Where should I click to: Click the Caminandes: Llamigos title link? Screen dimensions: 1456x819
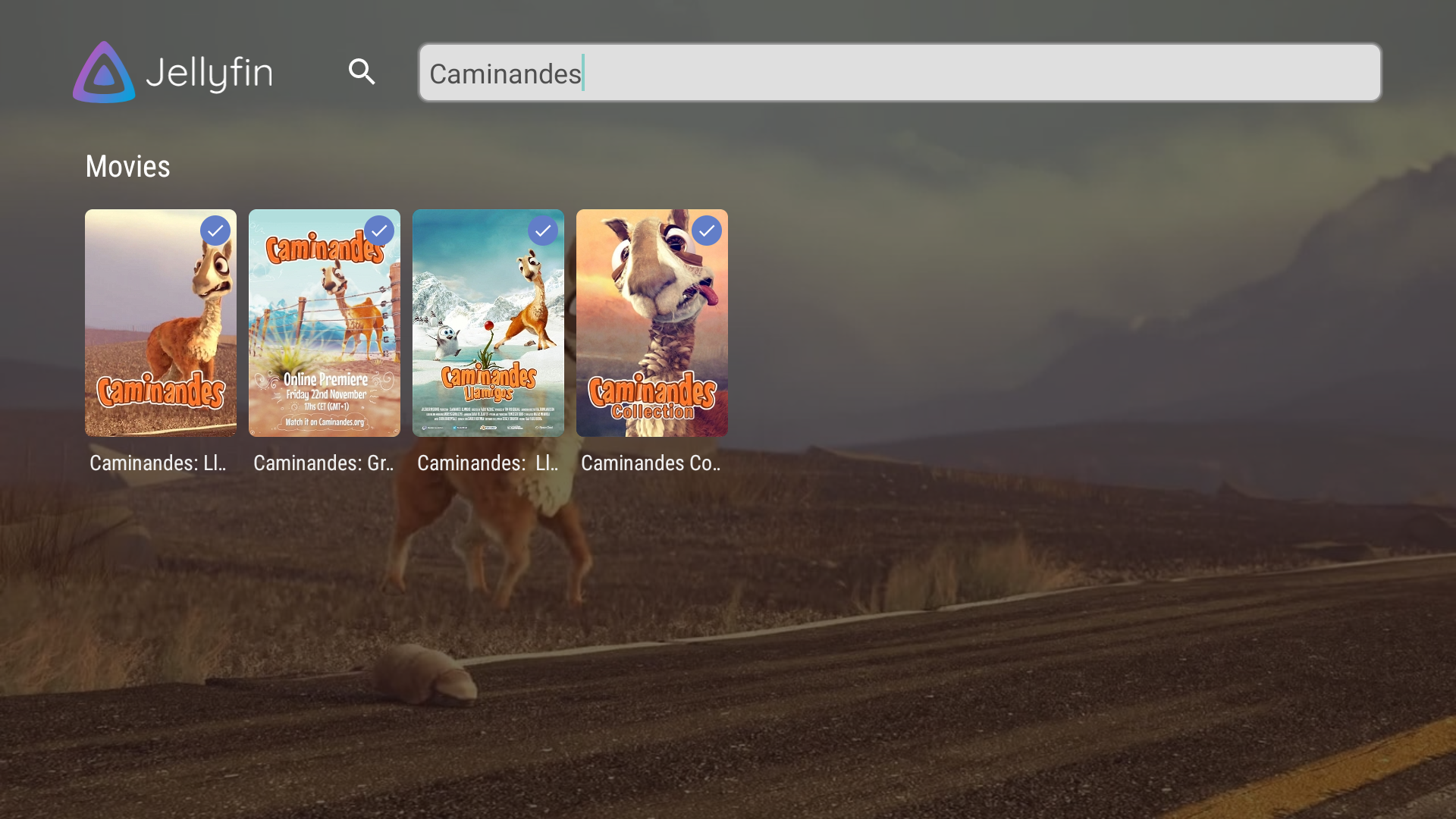pos(488,463)
